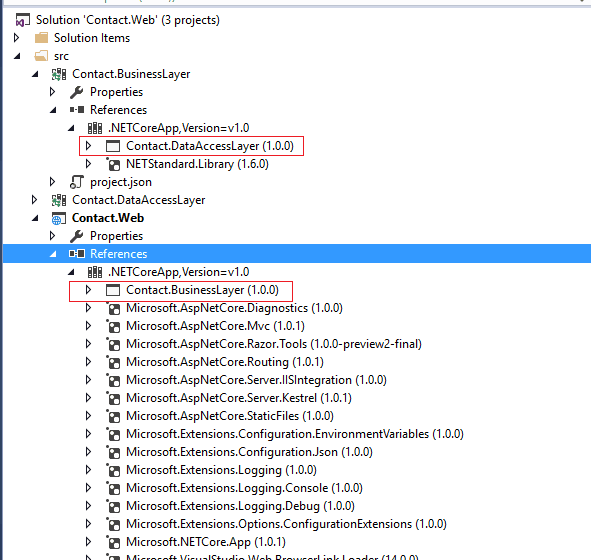Viewport: 591px width, 560px height.
Task: Expand the NETStandard.Library (1.6.0) node
Action: coord(89,164)
